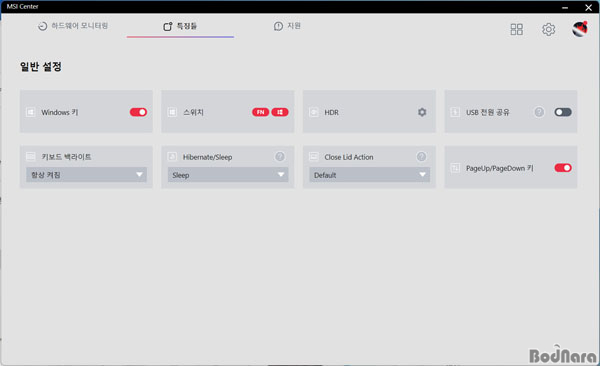Image resolution: width=600 pixels, height=366 pixels.
Task: Click the FN switch pill button
Action: point(260,112)
